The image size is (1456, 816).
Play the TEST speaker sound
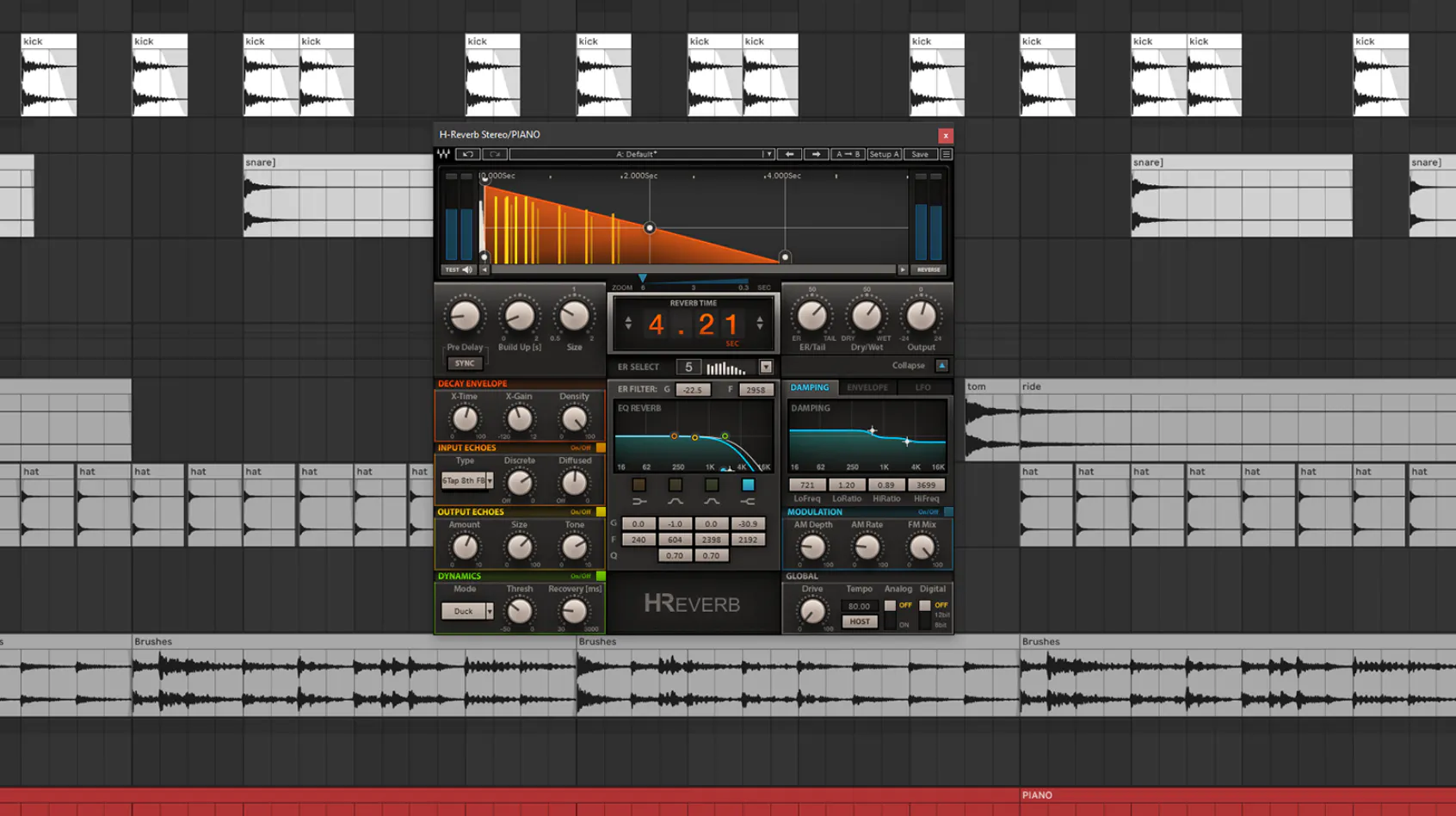[x=459, y=269]
